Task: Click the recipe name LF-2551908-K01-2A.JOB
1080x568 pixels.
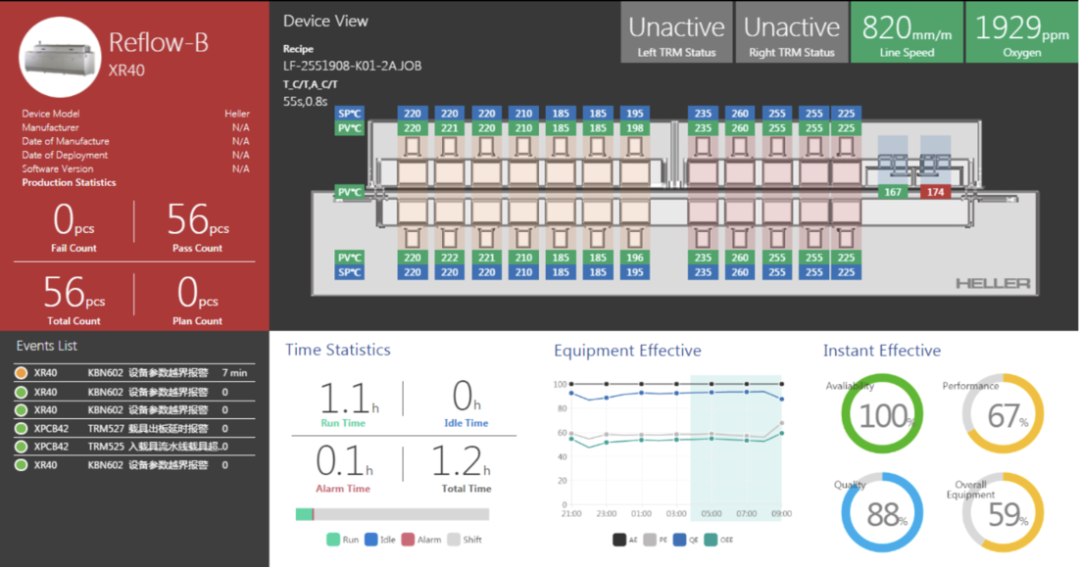Action: (352, 66)
